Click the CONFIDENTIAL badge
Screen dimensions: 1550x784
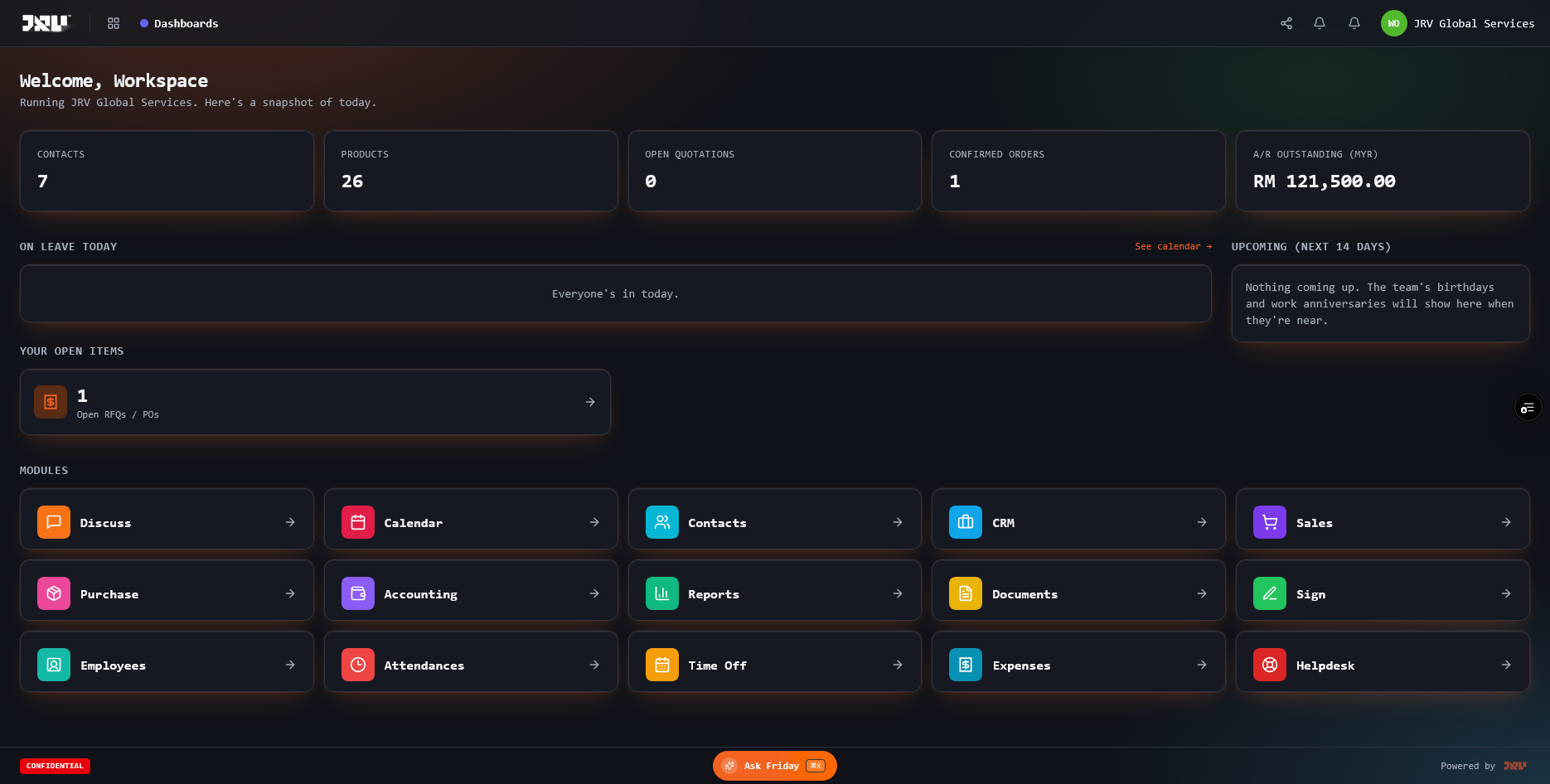[x=55, y=766]
